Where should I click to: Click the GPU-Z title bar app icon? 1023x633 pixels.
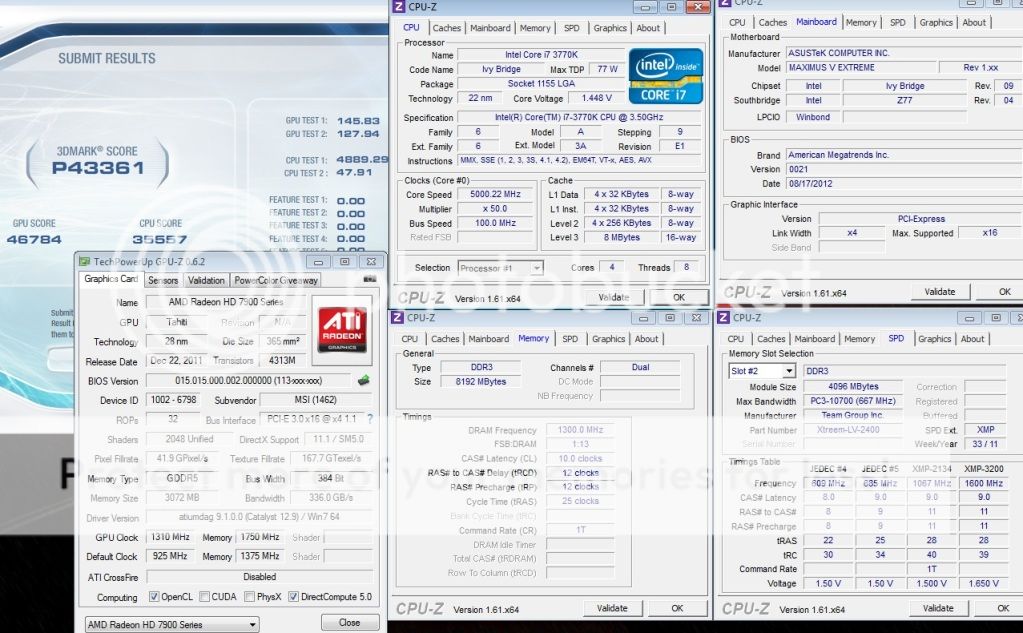(x=86, y=260)
